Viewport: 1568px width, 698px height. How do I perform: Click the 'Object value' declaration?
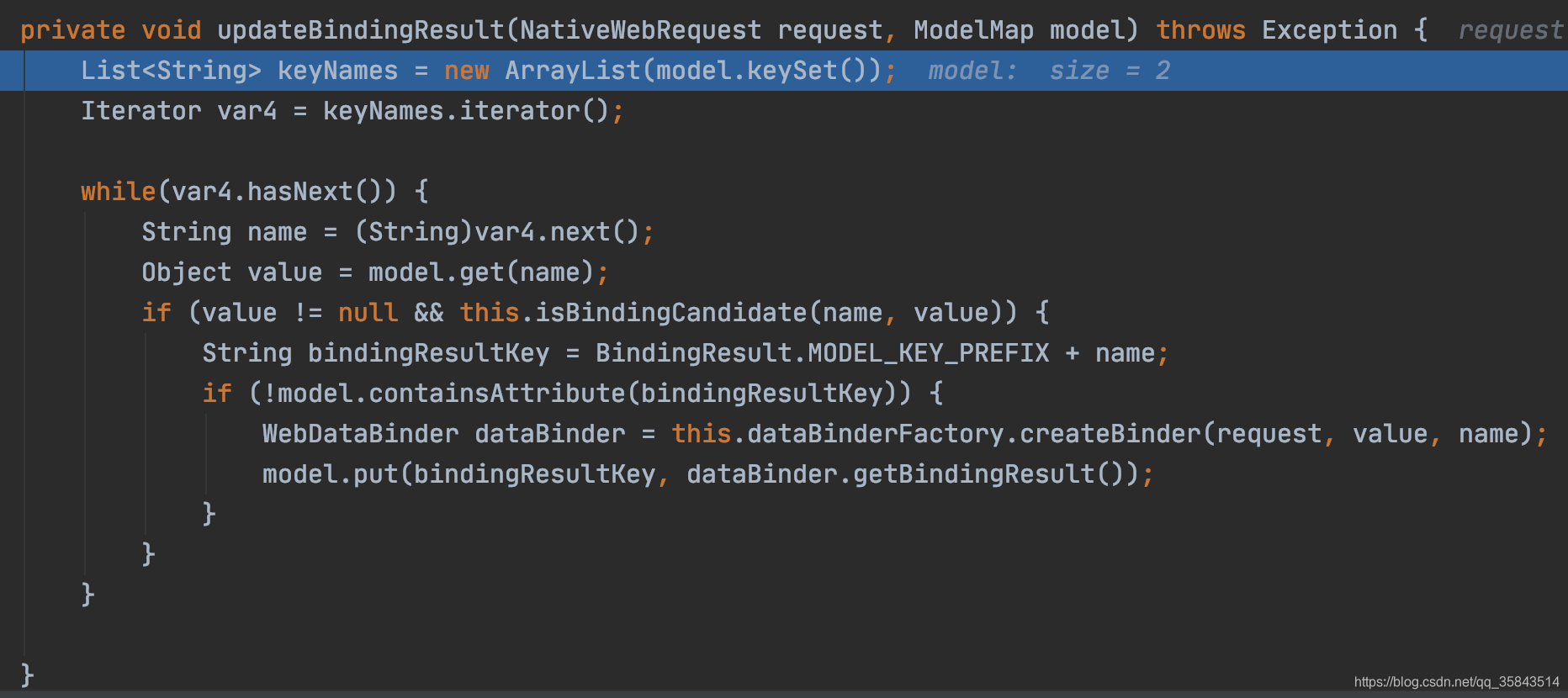[x=232, y=272]
